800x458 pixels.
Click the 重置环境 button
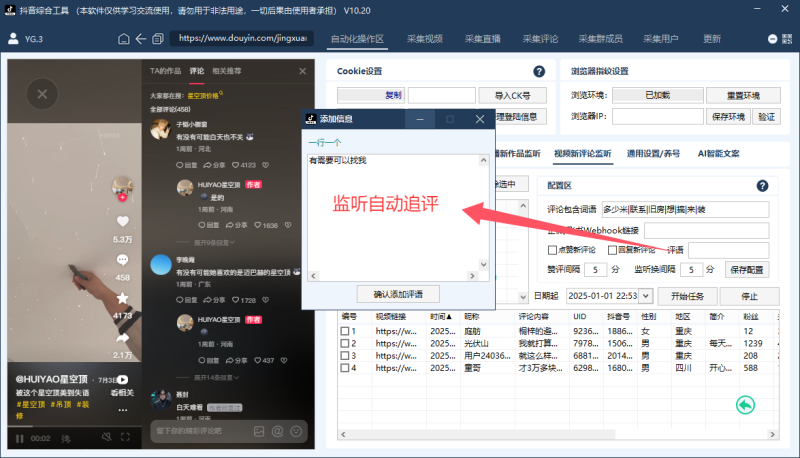743,95
